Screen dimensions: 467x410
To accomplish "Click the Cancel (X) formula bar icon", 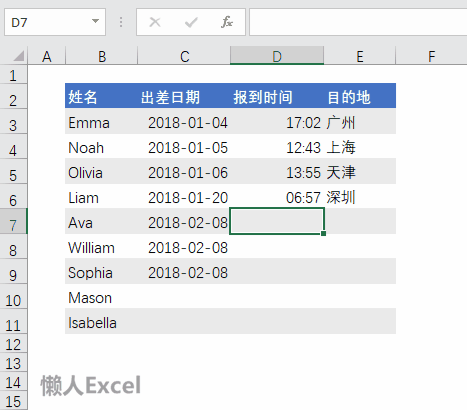I will (x=155, y=22).
